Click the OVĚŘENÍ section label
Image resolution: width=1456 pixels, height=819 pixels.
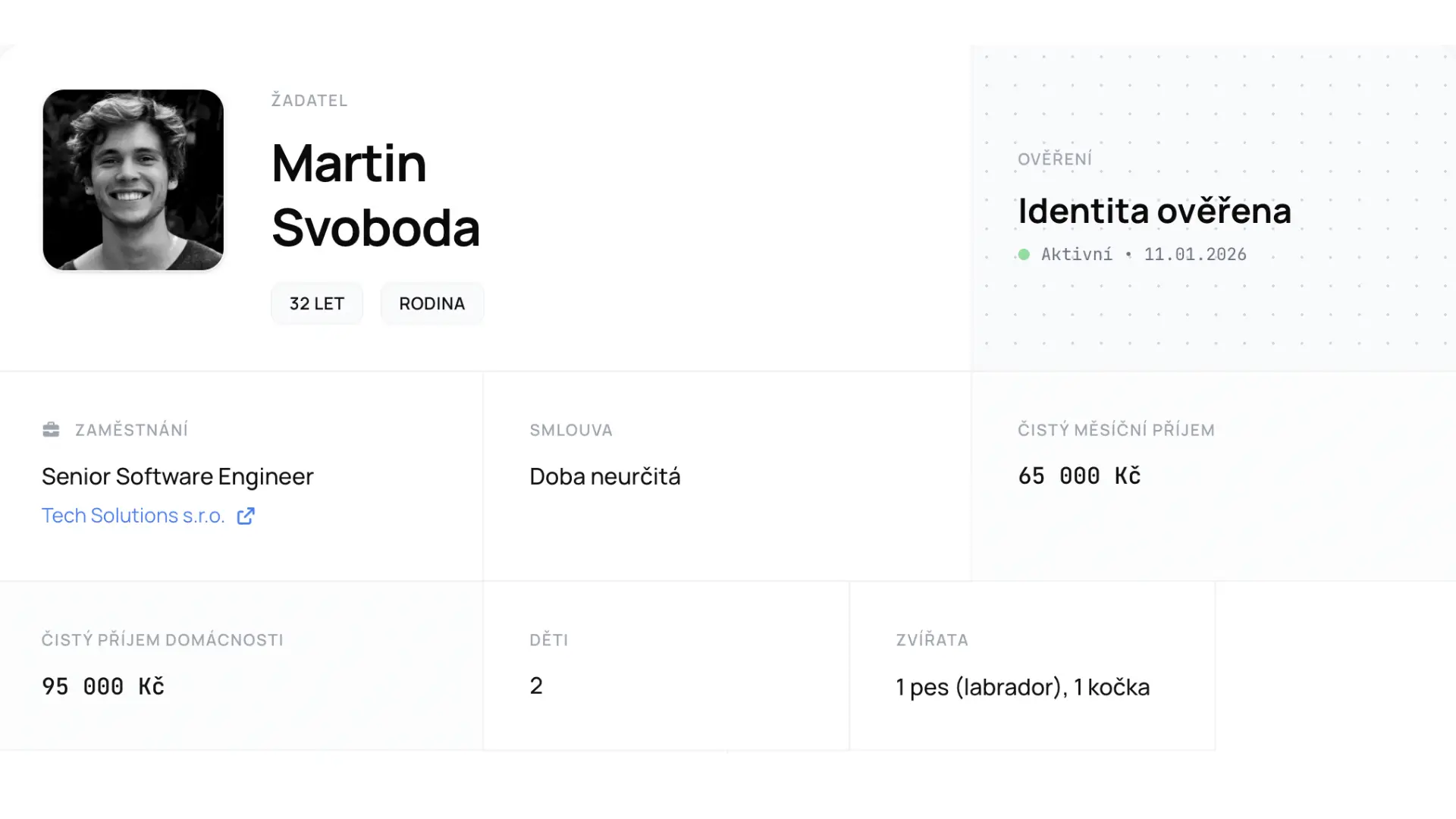pyautogui.click(x=1055, y=159)
